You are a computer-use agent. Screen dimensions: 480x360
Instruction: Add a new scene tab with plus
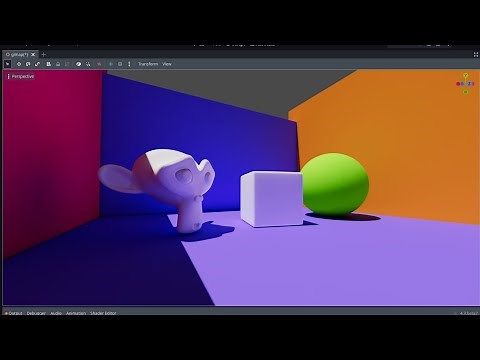coord(43,54)
